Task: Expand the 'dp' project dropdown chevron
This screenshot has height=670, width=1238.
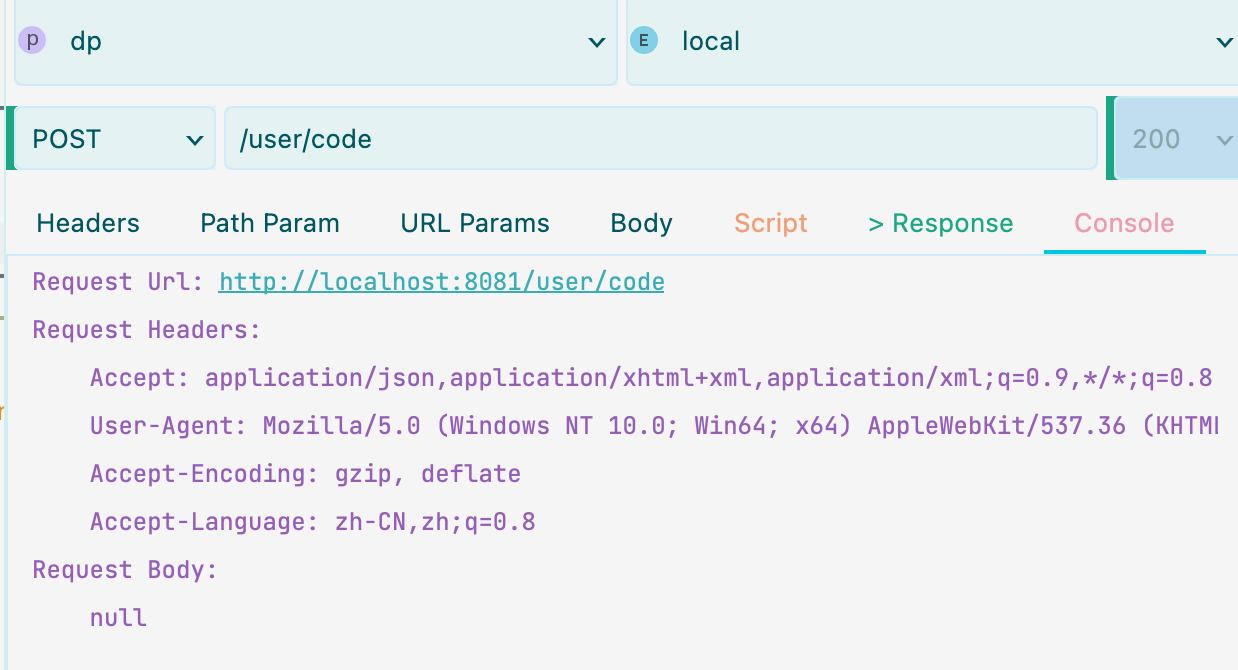Action: pyautogui.click(x=596, y=42)
